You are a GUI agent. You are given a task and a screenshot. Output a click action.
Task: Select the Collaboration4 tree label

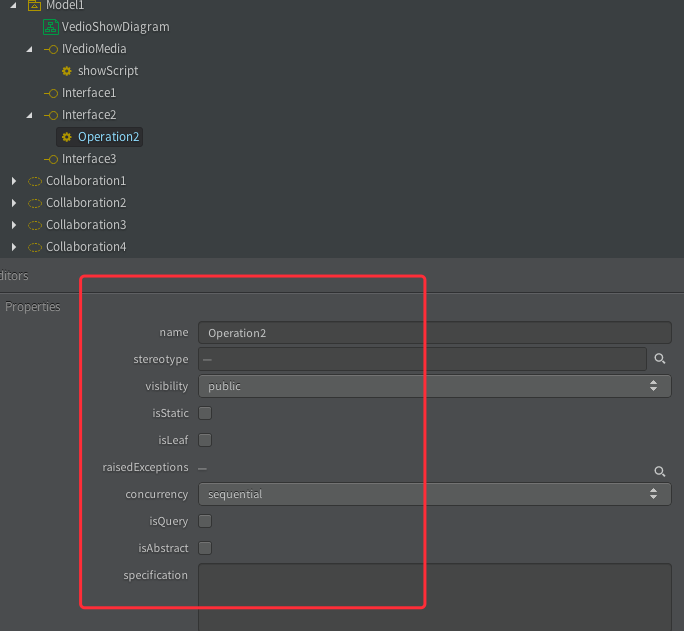coord(86,247)
